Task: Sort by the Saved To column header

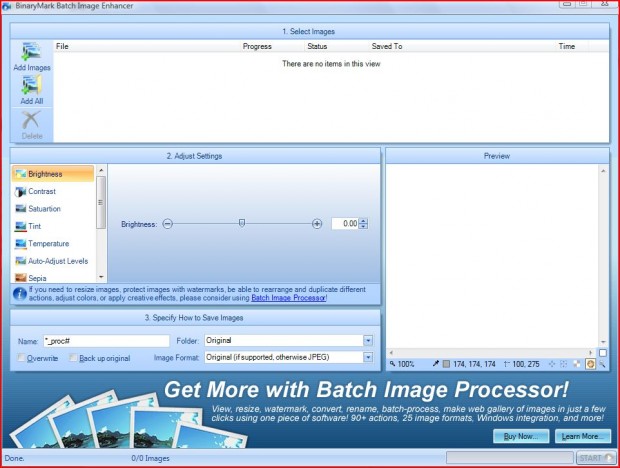Action: (387, 46)
